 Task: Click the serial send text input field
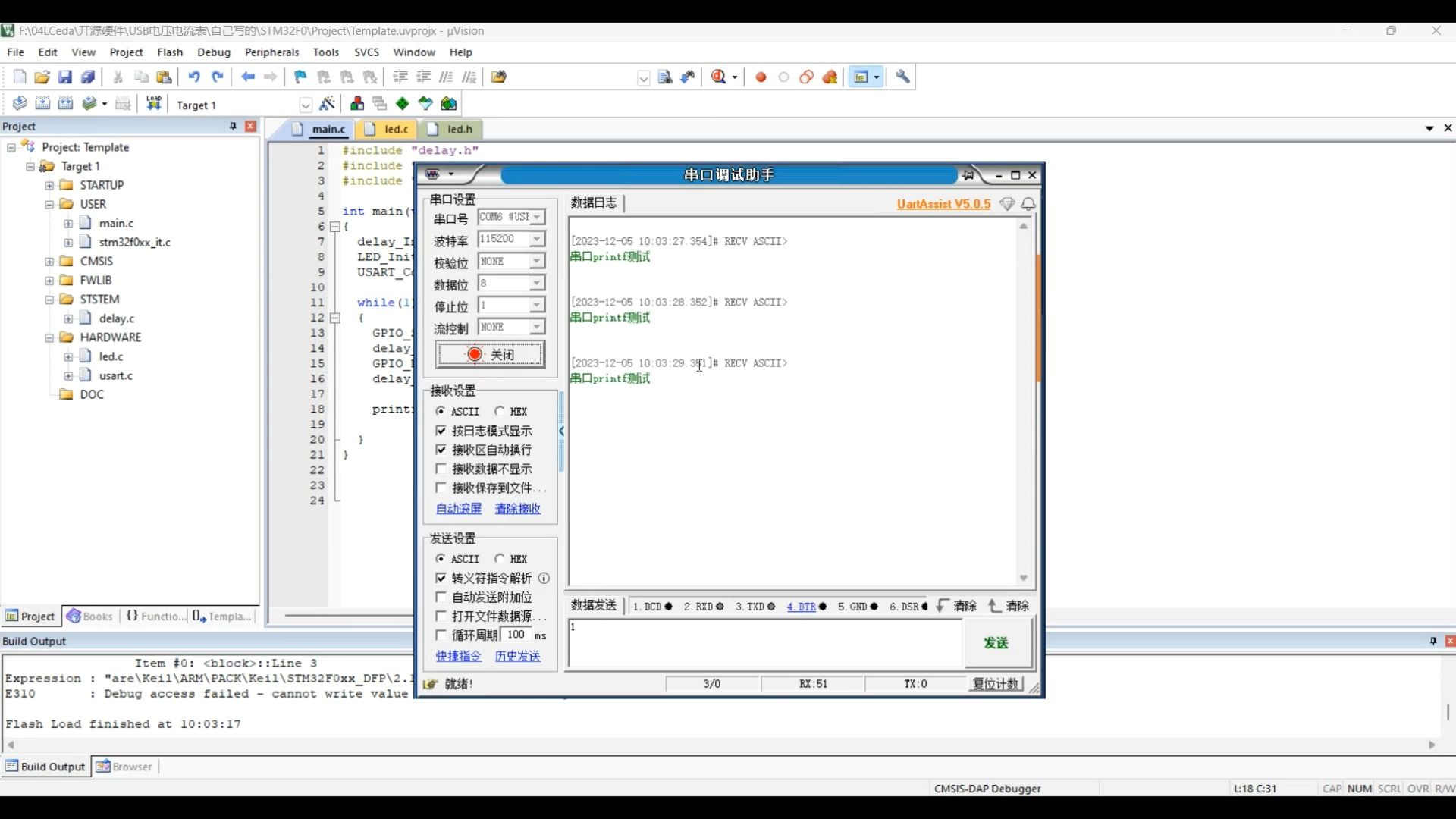pos(764,643)
